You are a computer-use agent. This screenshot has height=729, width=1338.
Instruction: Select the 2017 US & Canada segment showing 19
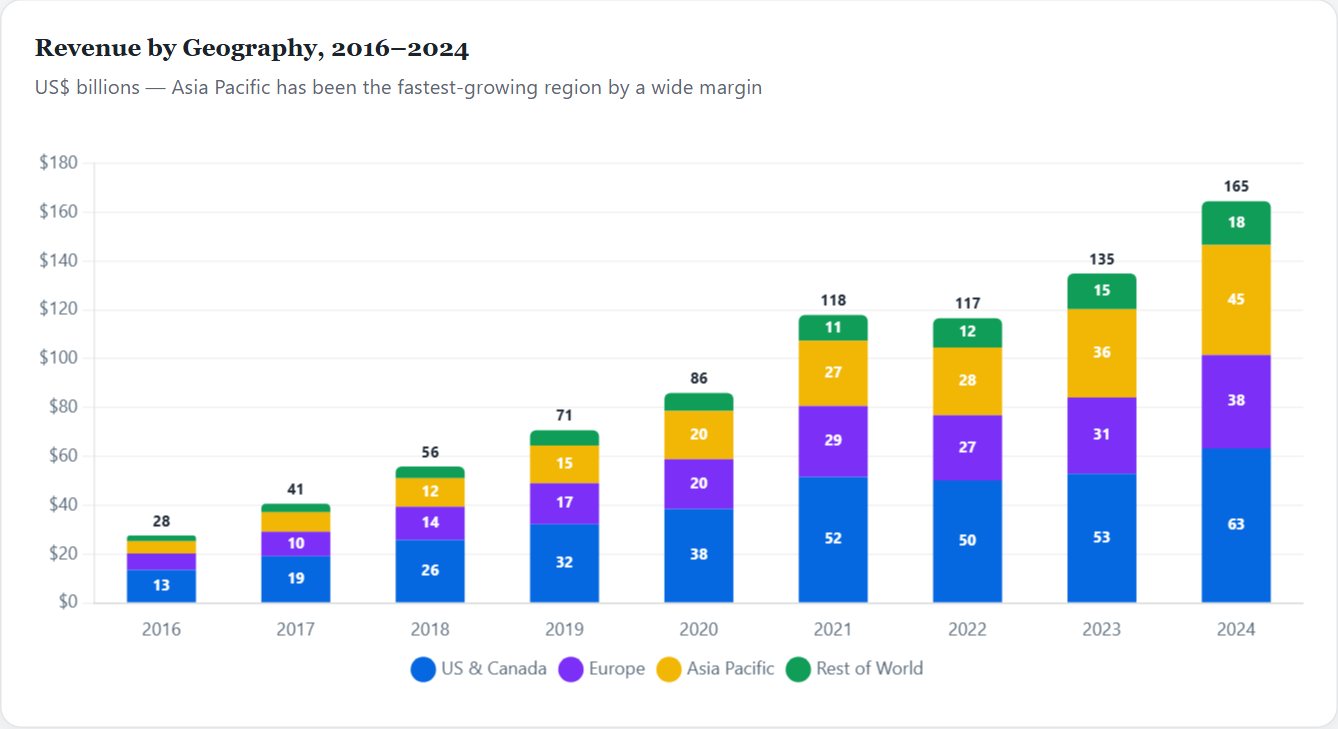point(296,579)
